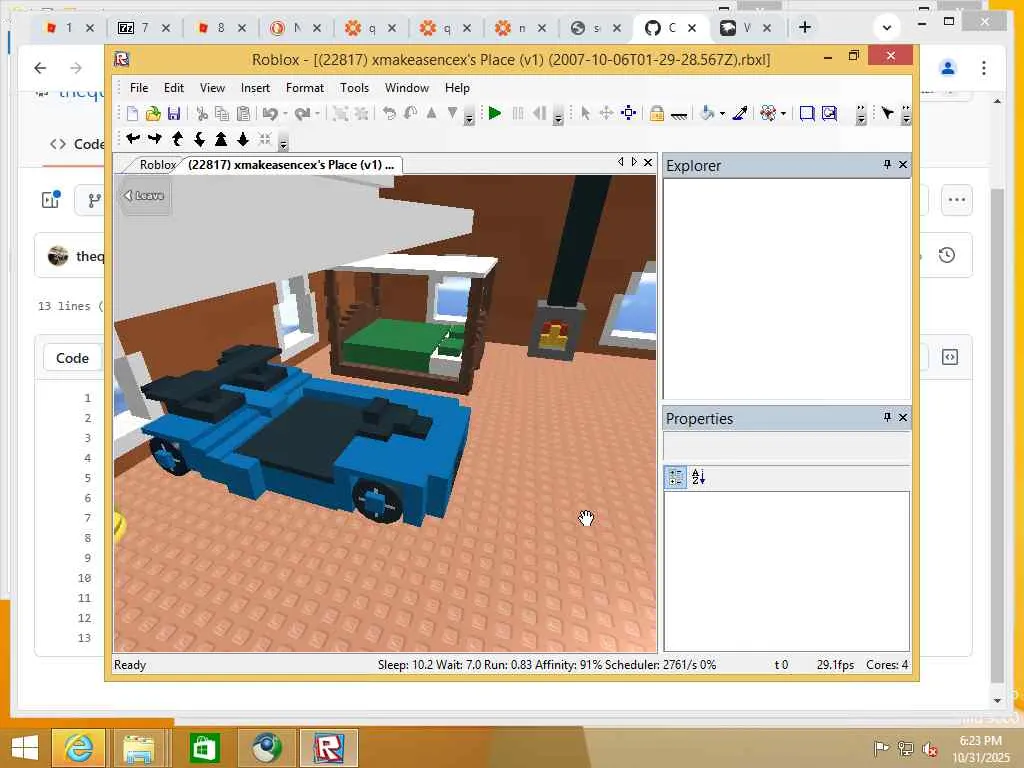Open Windows Store from taskbar
This screenshot has width=1024, height=768.
[x=204, y=748]
